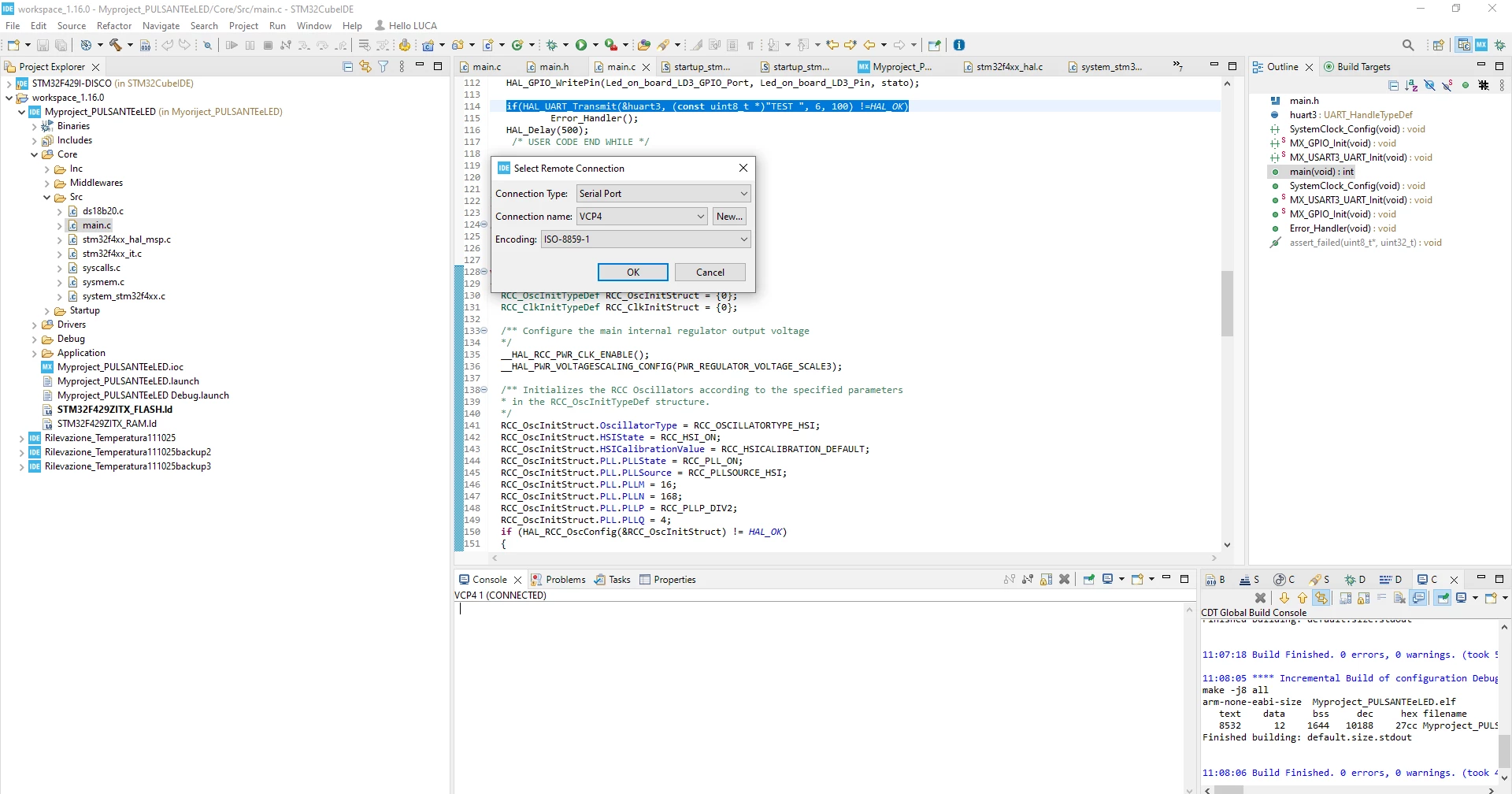Click the build console vertical scrollbar thumb
The height and width of the screenshot is (794, 1512).
pos(1504,751)
